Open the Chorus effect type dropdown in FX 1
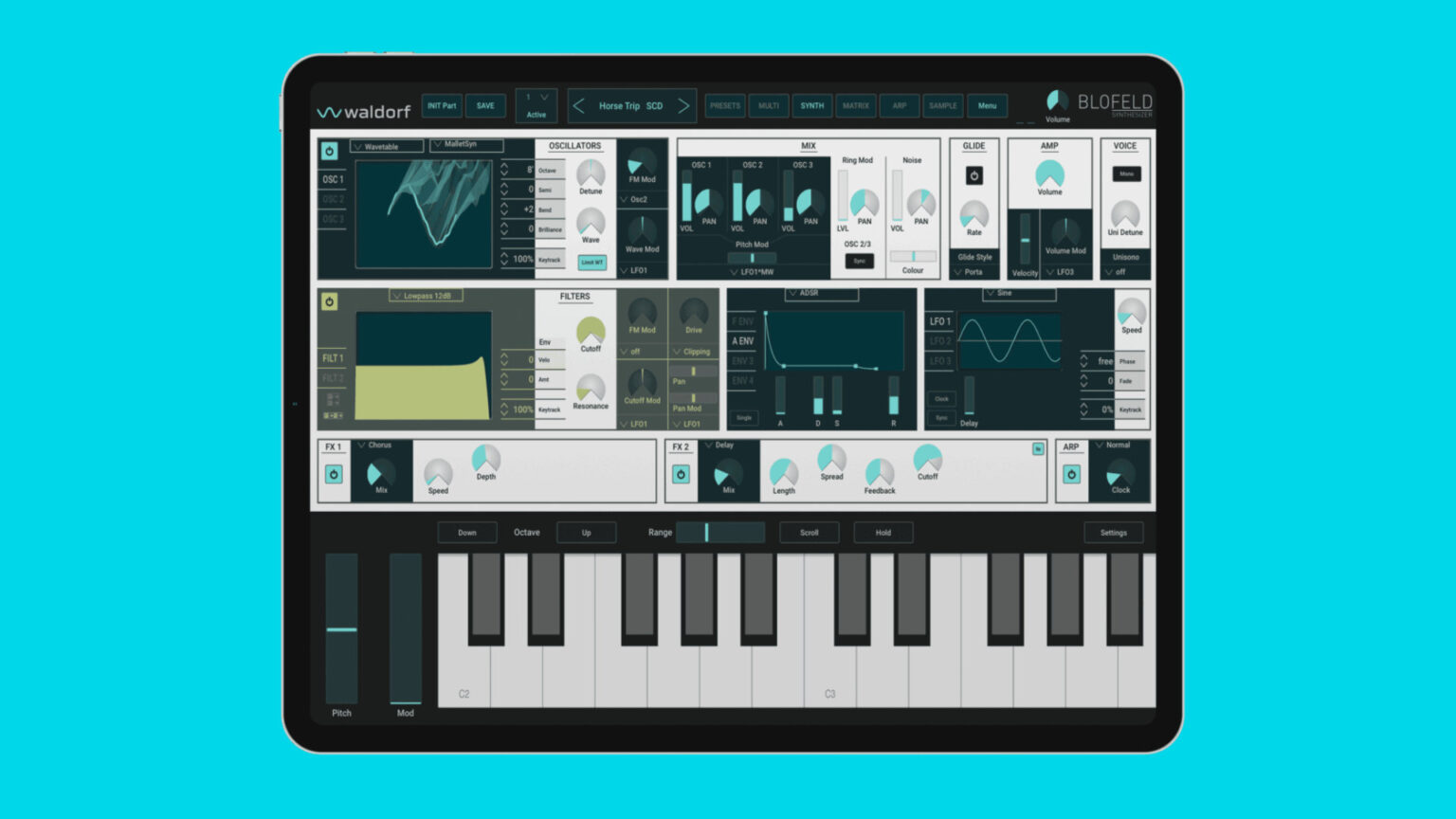1456x819 pixels. coord(375,445)
